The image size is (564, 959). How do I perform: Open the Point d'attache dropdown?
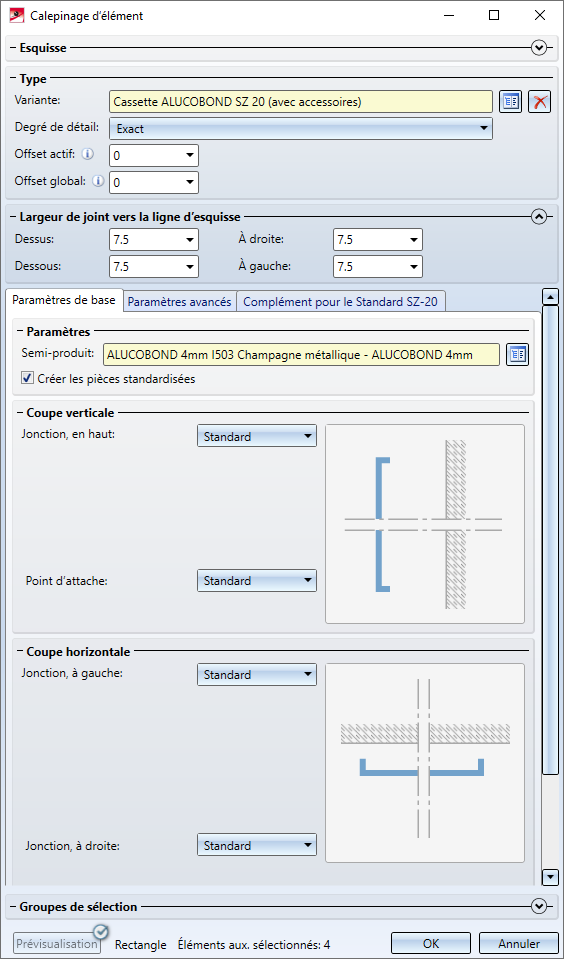257,580
